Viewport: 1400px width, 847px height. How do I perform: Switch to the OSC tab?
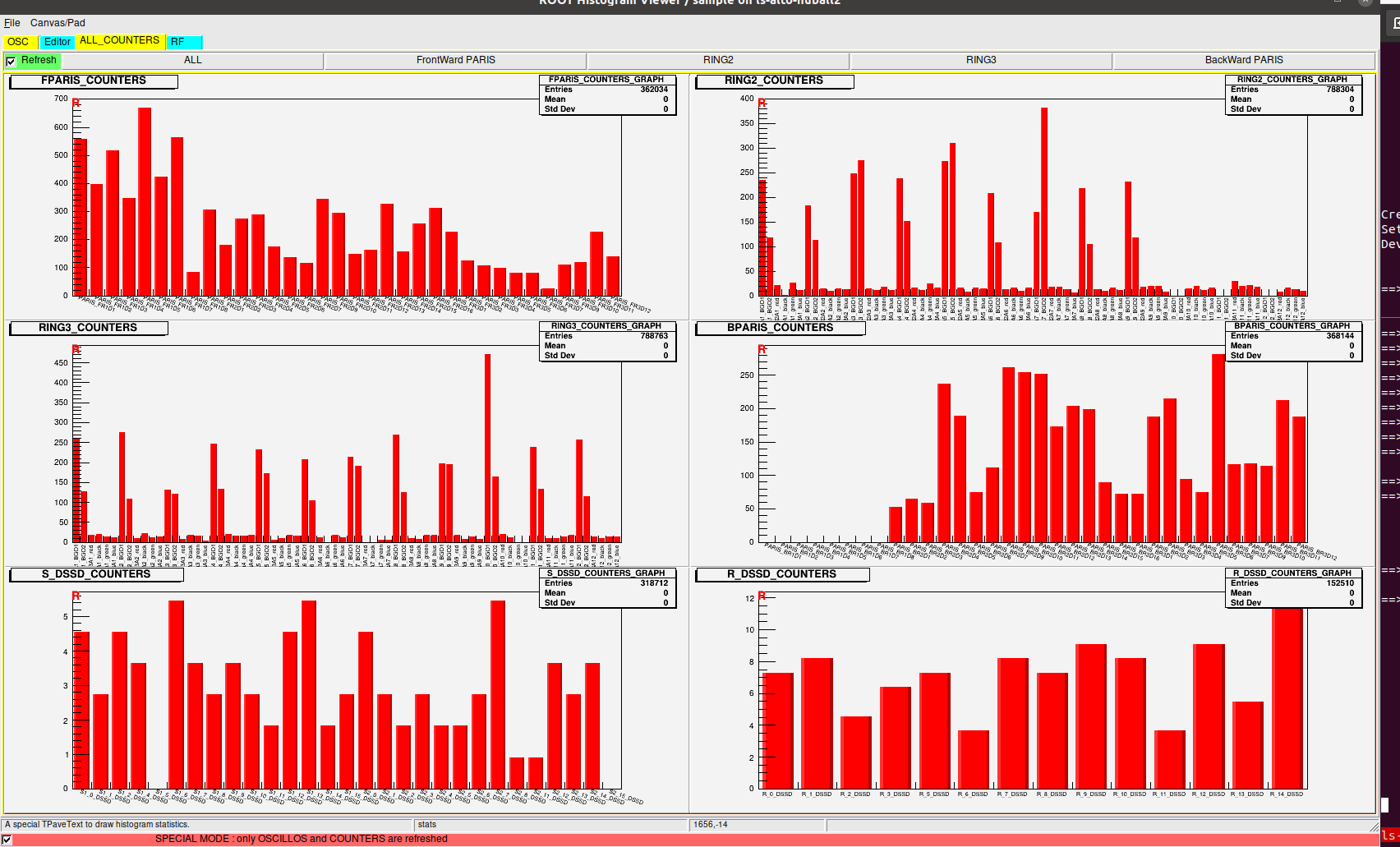18,42
